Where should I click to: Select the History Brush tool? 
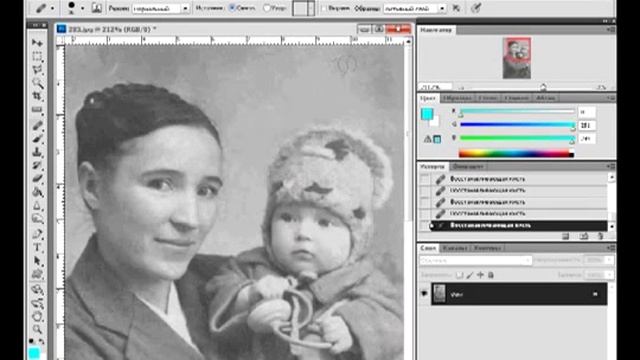click(37, 165)
